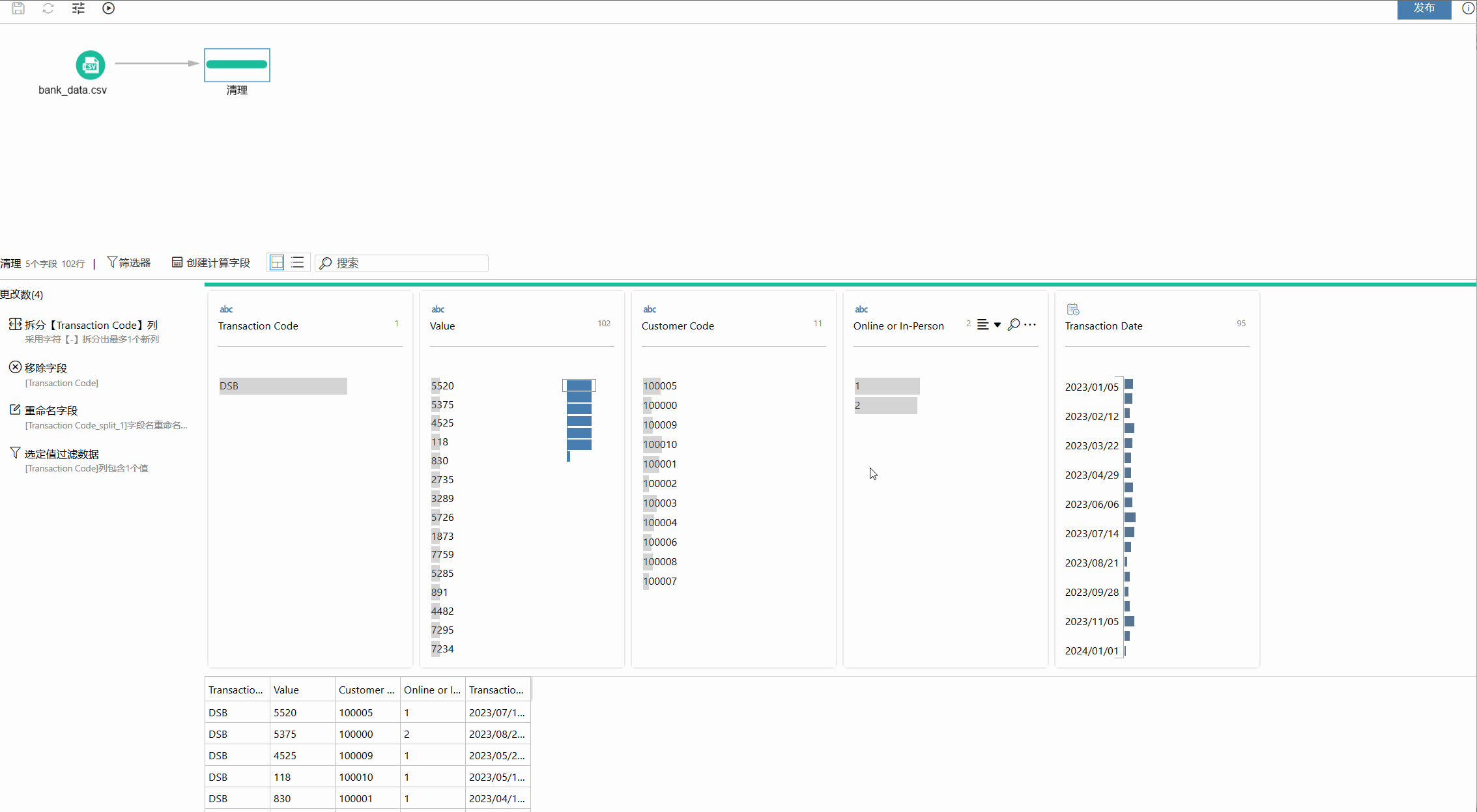Change data type of Transaction Code
The width and height of the screenshot is (1477, 812).
point(226,309)
